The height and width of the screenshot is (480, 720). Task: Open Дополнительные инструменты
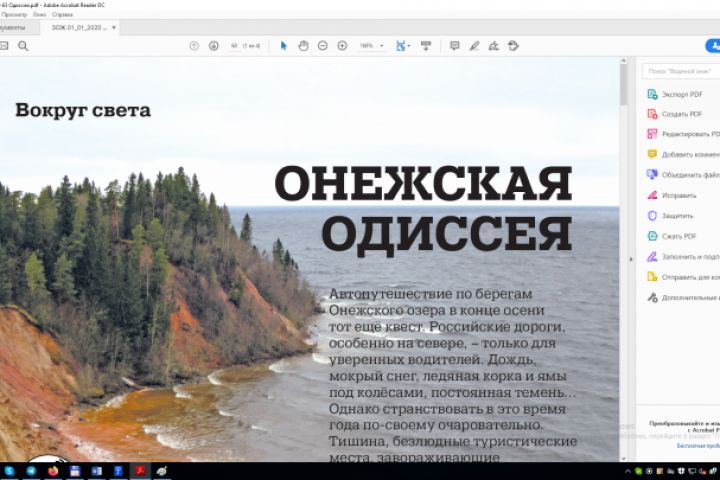pos(683,298)
